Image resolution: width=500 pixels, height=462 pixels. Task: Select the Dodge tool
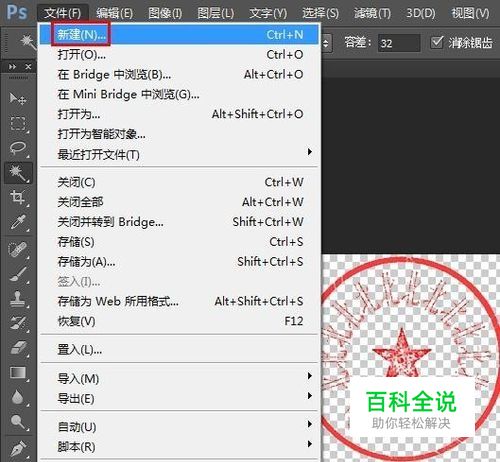click(18, 422)
